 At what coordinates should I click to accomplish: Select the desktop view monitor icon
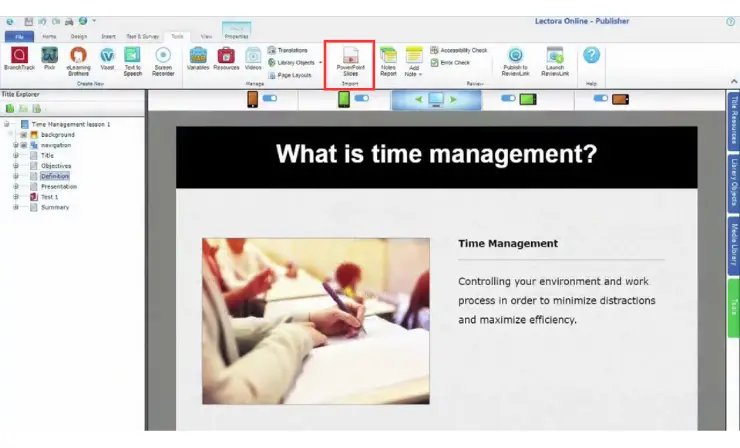pyautogui.click(x=436, y=99)
